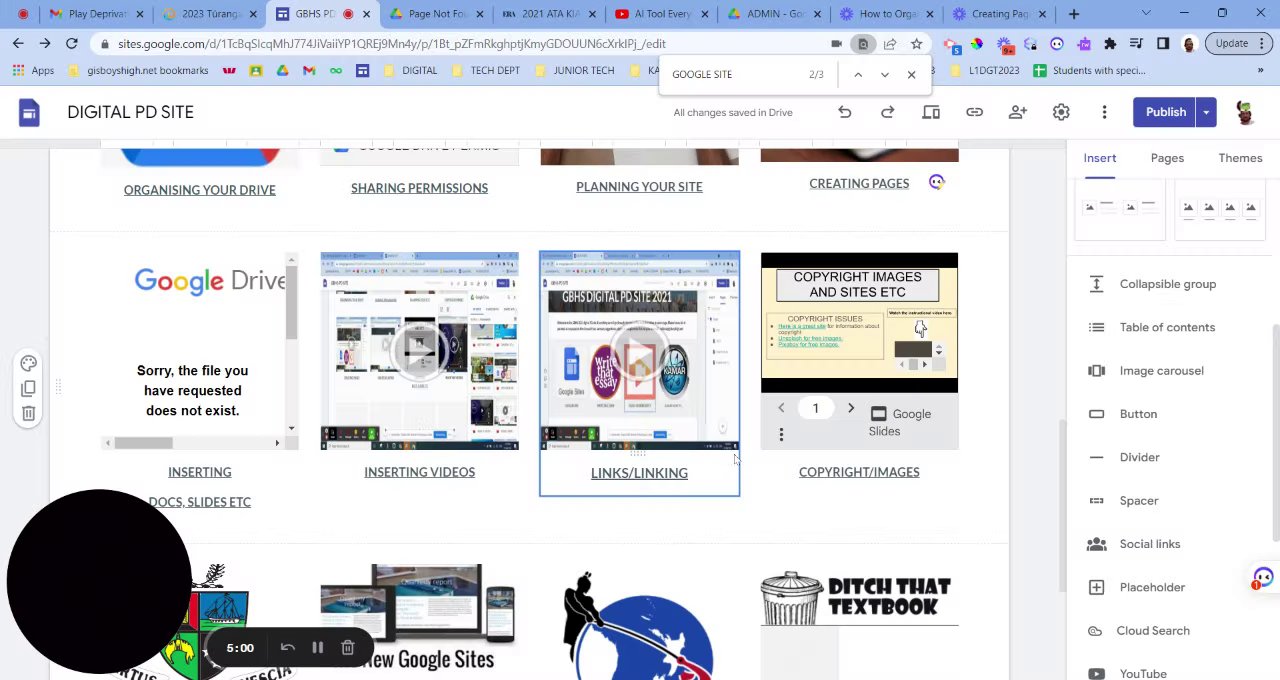Copy published site link icon
The image size is (1280, 680).
point(974,112)
